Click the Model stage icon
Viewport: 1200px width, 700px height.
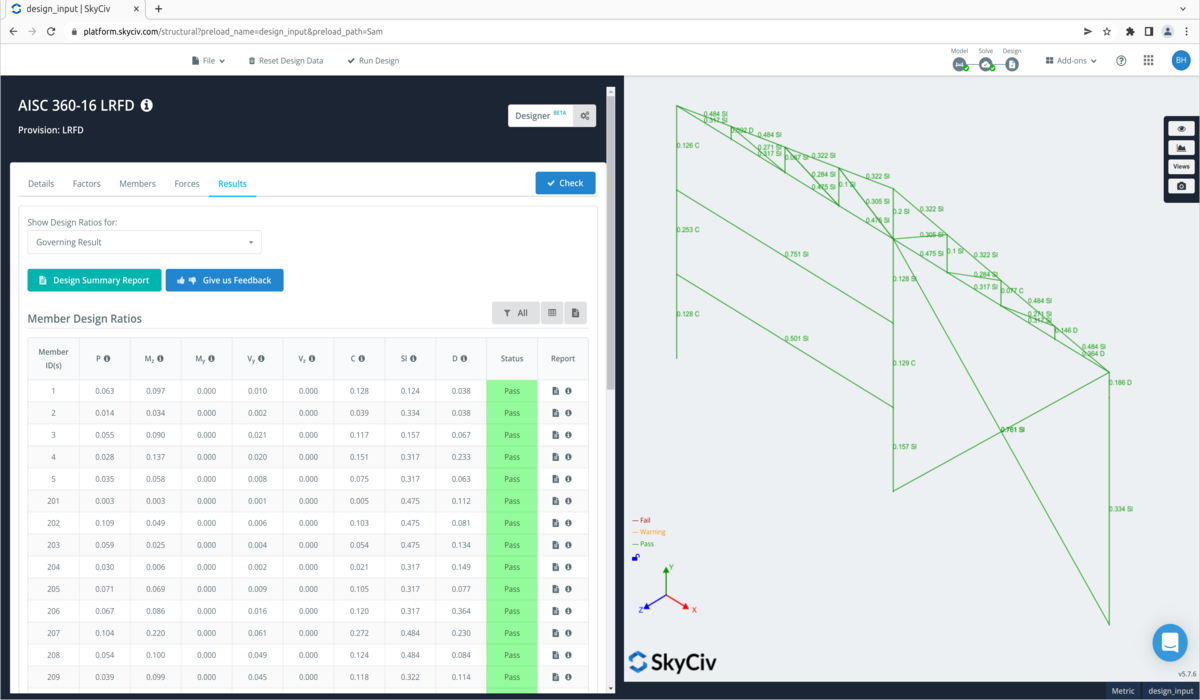959,64
